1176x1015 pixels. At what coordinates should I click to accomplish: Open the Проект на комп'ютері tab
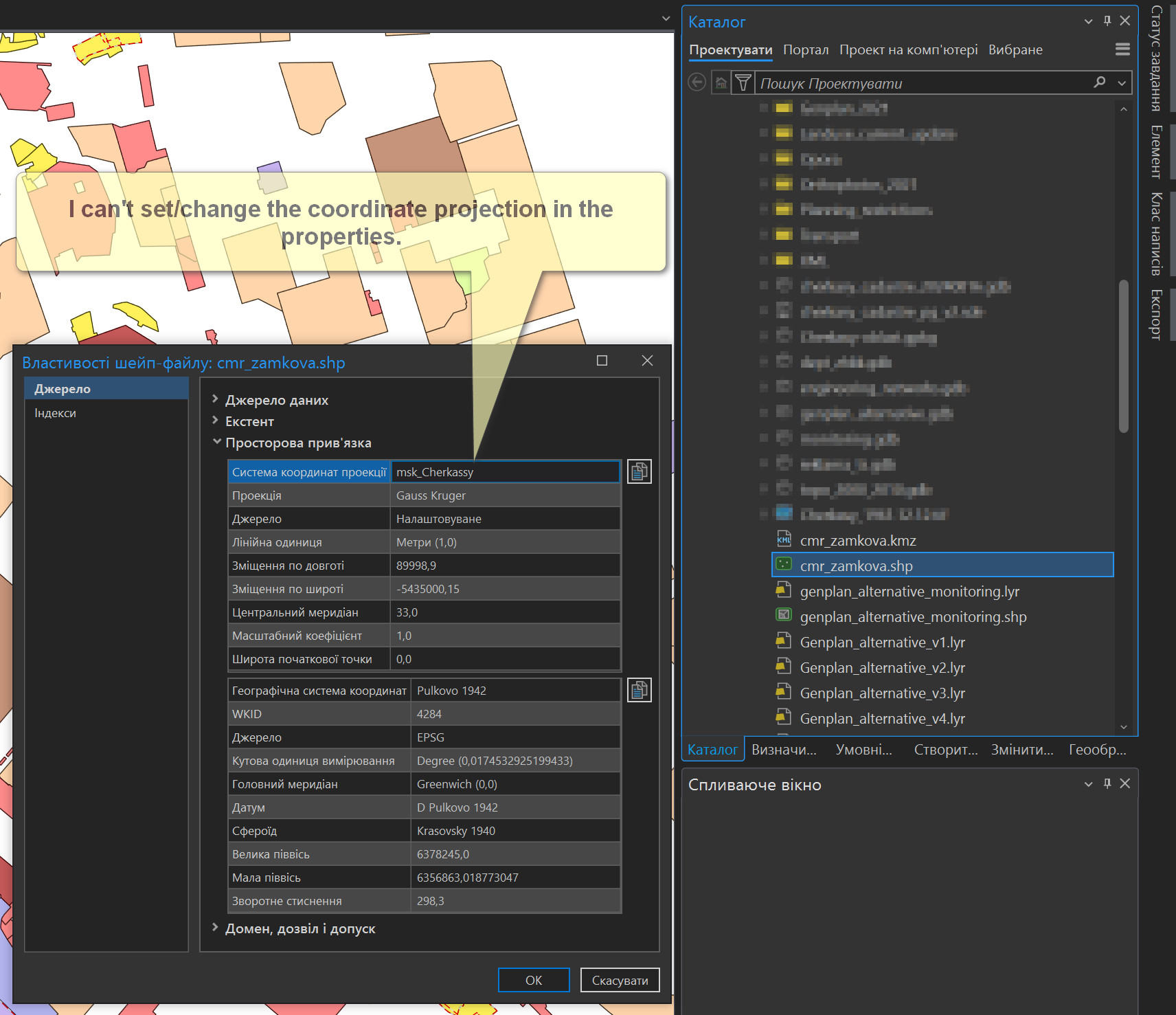pos(908,49)
